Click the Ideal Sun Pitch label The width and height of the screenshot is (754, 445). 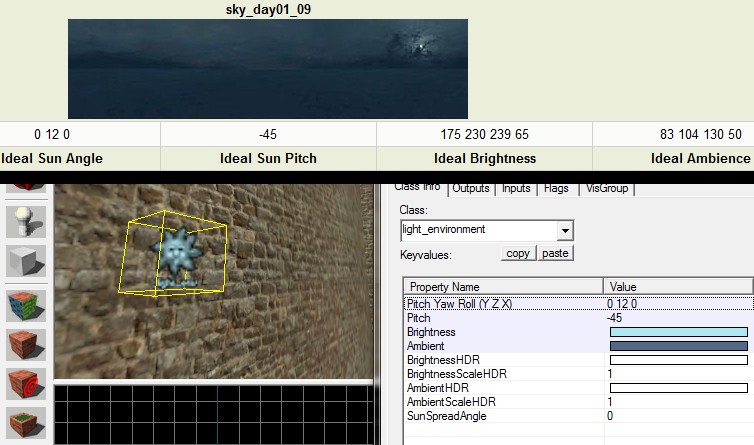[x=268, y=158]
